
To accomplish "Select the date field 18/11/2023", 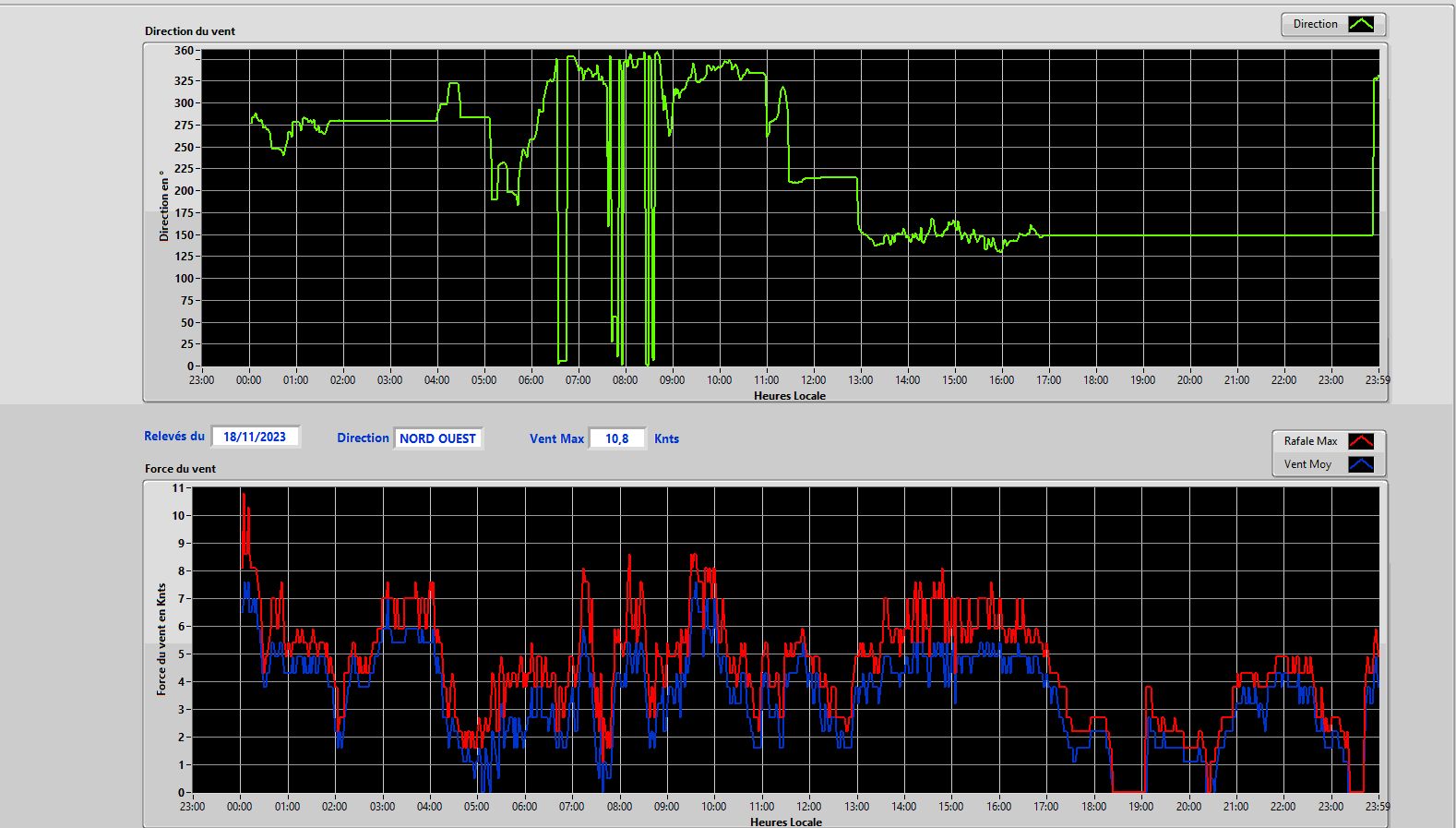I will (255, 437).
